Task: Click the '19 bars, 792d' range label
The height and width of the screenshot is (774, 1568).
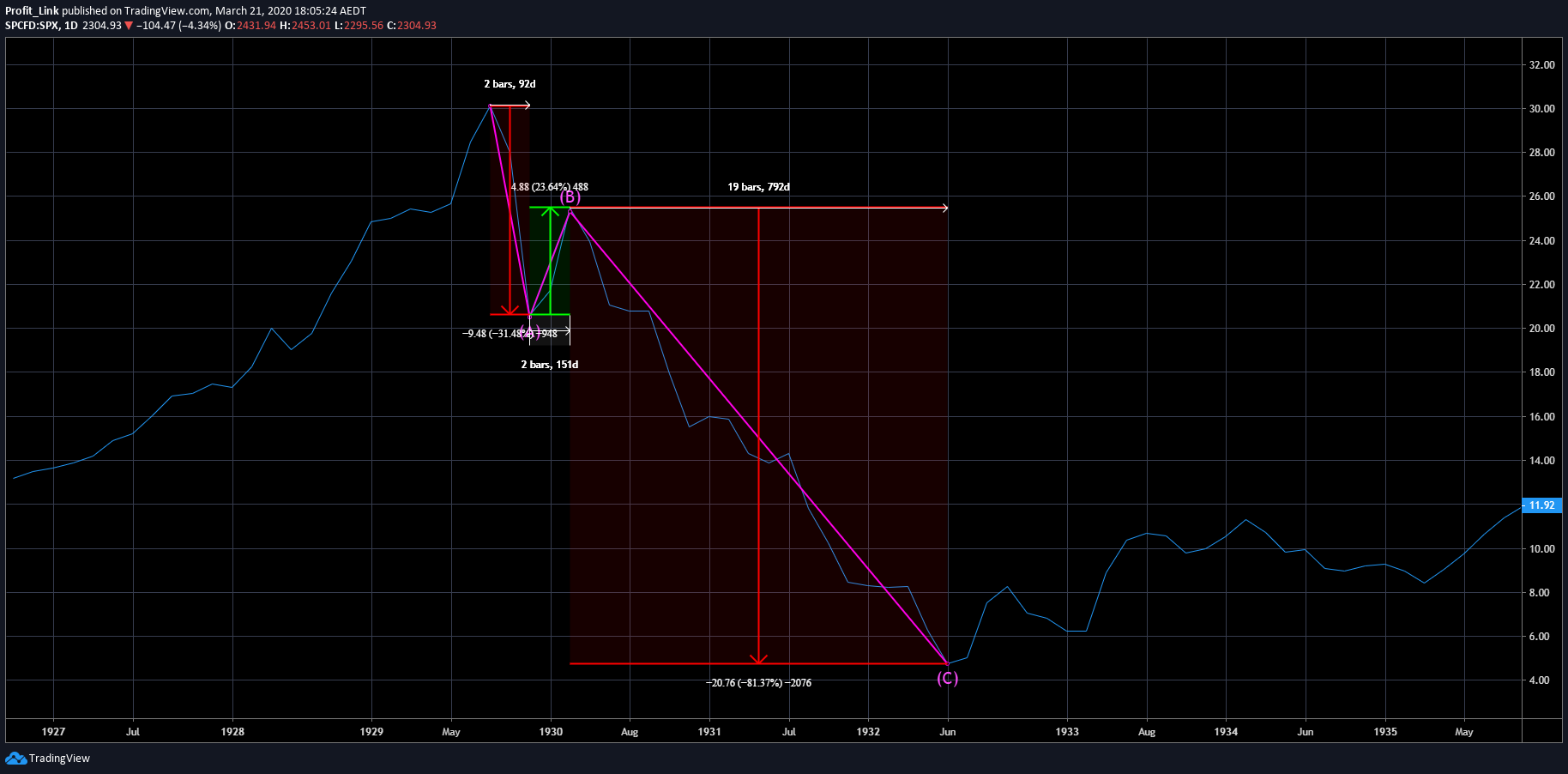Action: click(x=759, y=187)
